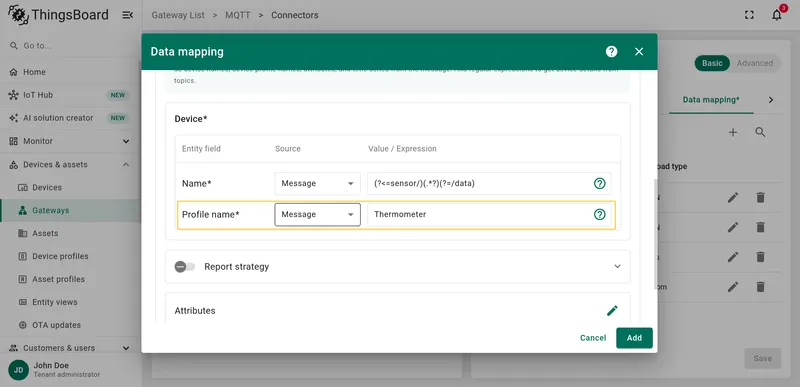Open Asset profiles page
The width and height of the screenshot is (800, 387).
(70, 279)
